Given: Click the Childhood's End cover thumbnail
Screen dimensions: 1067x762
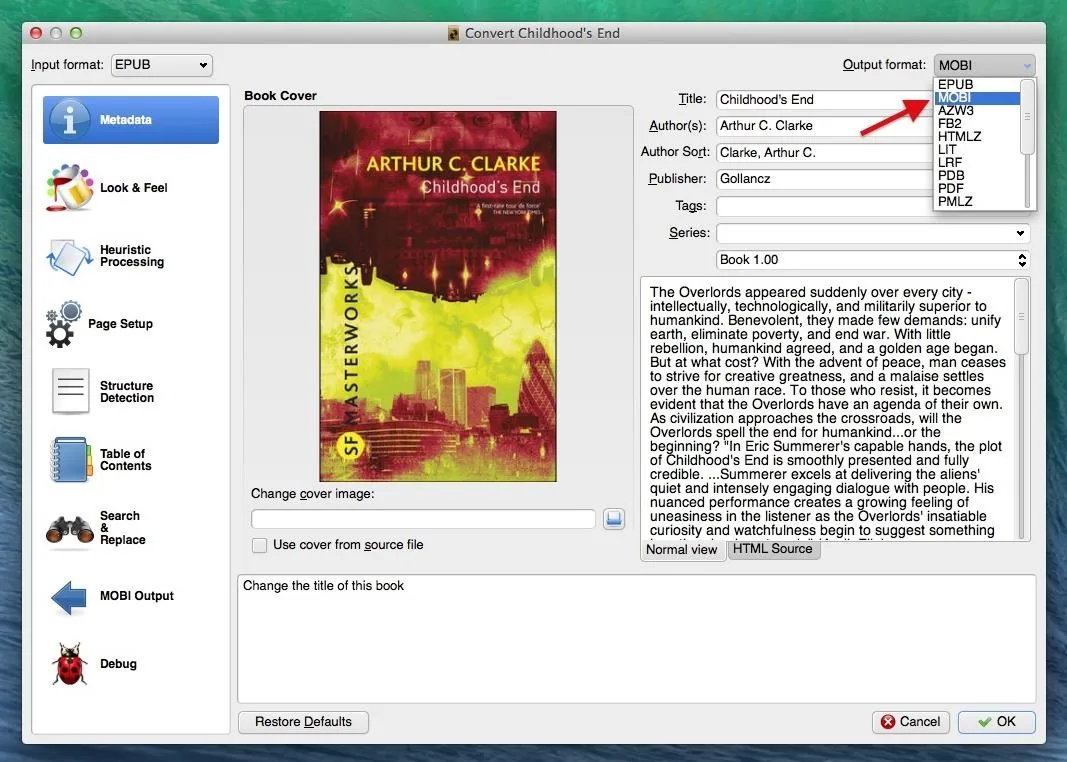Looking at the screenshot, I should click(x=438, y=297).
